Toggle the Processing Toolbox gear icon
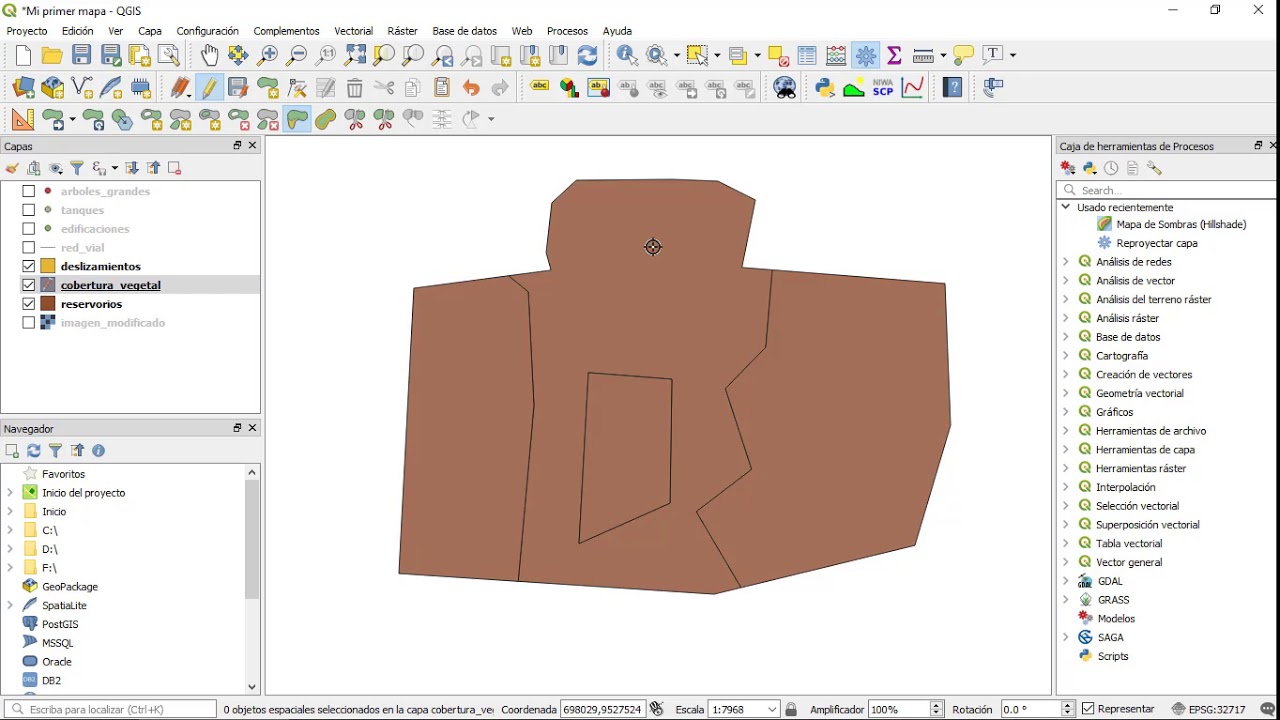The height and width of the screenshot is (720, 1280). pos(866,56)
